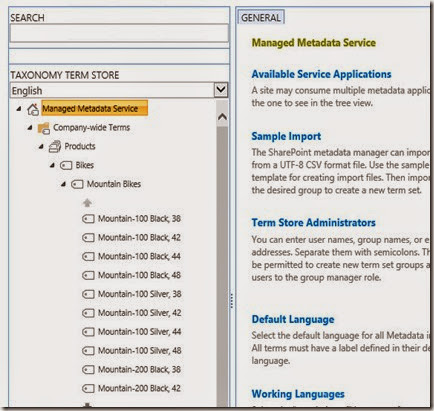Click tag icon beside Mountain-100 Silver, 44

[88, 332]
